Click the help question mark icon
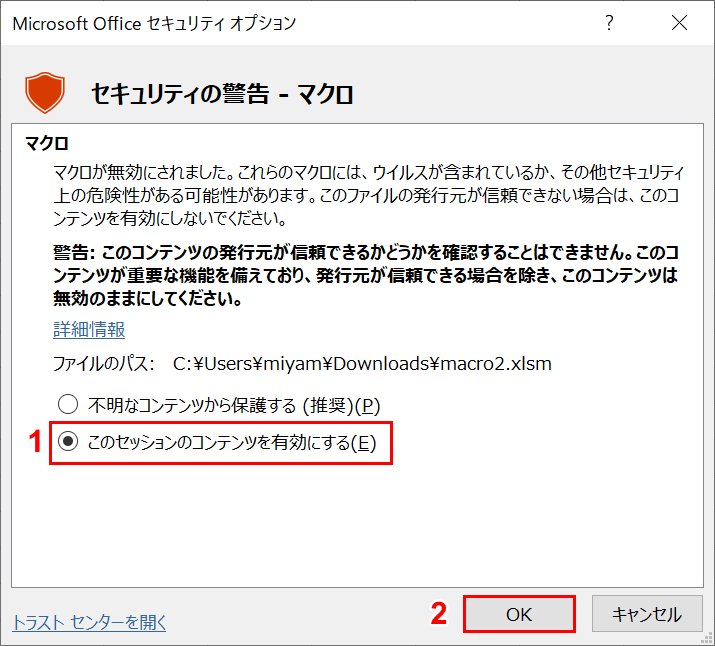 (x=609, y=22)
